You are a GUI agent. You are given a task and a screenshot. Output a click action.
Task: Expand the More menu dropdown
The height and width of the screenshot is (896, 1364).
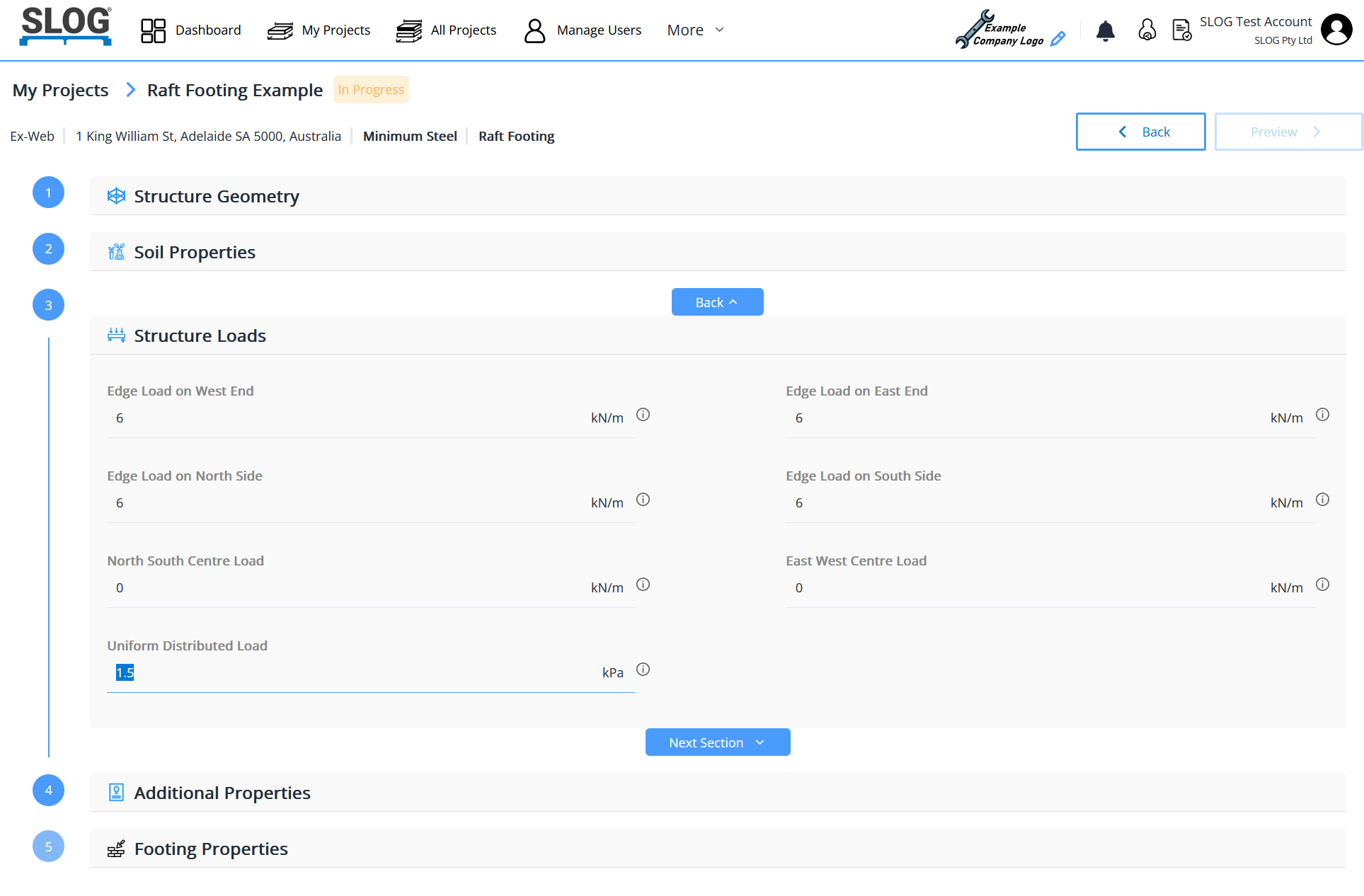tap(695, 30)
